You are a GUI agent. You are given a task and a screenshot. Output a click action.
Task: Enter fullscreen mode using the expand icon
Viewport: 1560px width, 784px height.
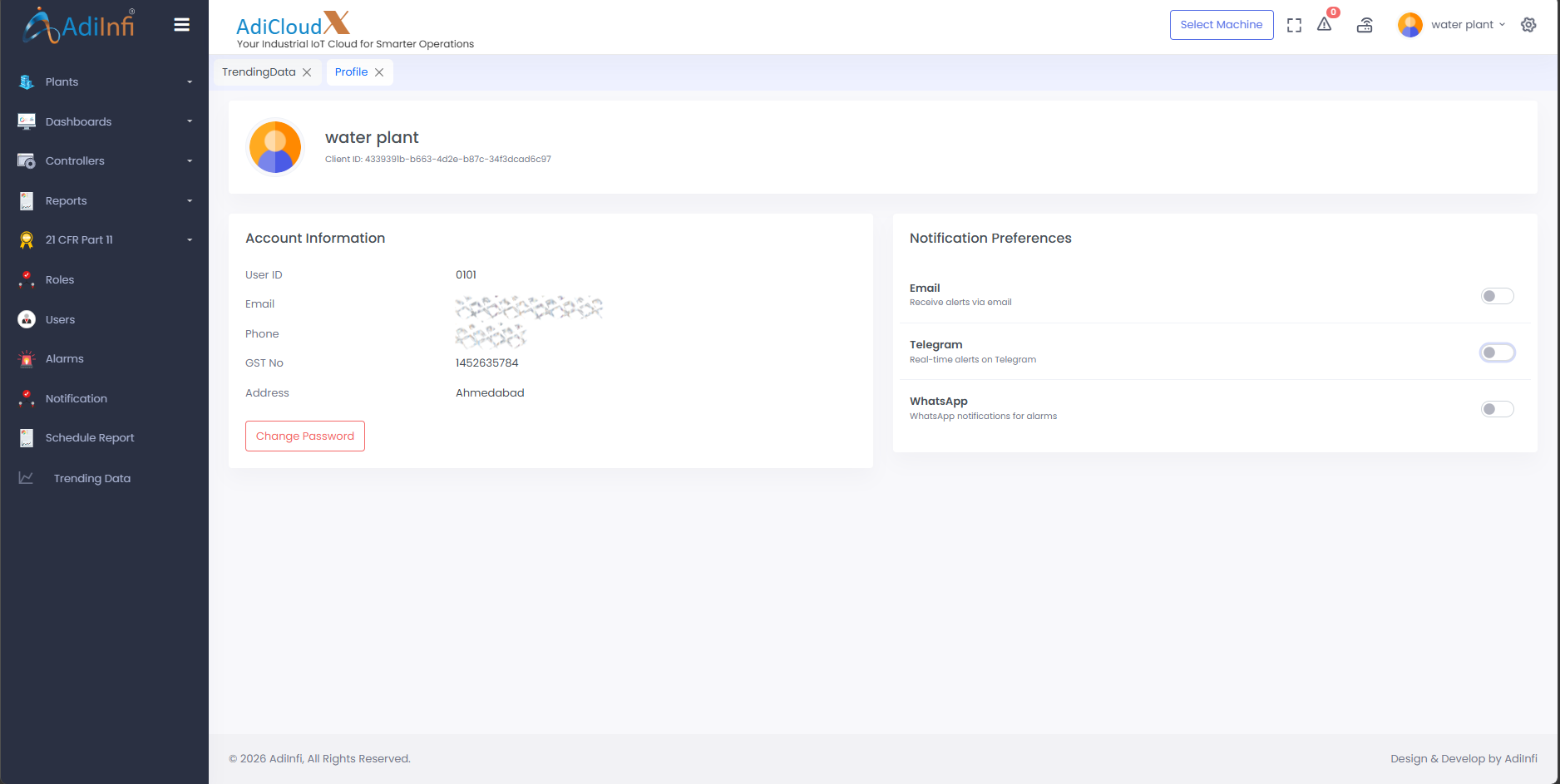pos(1294,25)
